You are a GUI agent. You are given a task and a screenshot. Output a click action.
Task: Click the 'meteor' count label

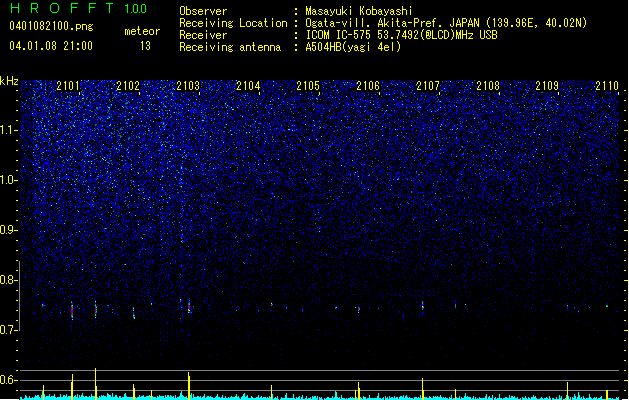[142, 31]
